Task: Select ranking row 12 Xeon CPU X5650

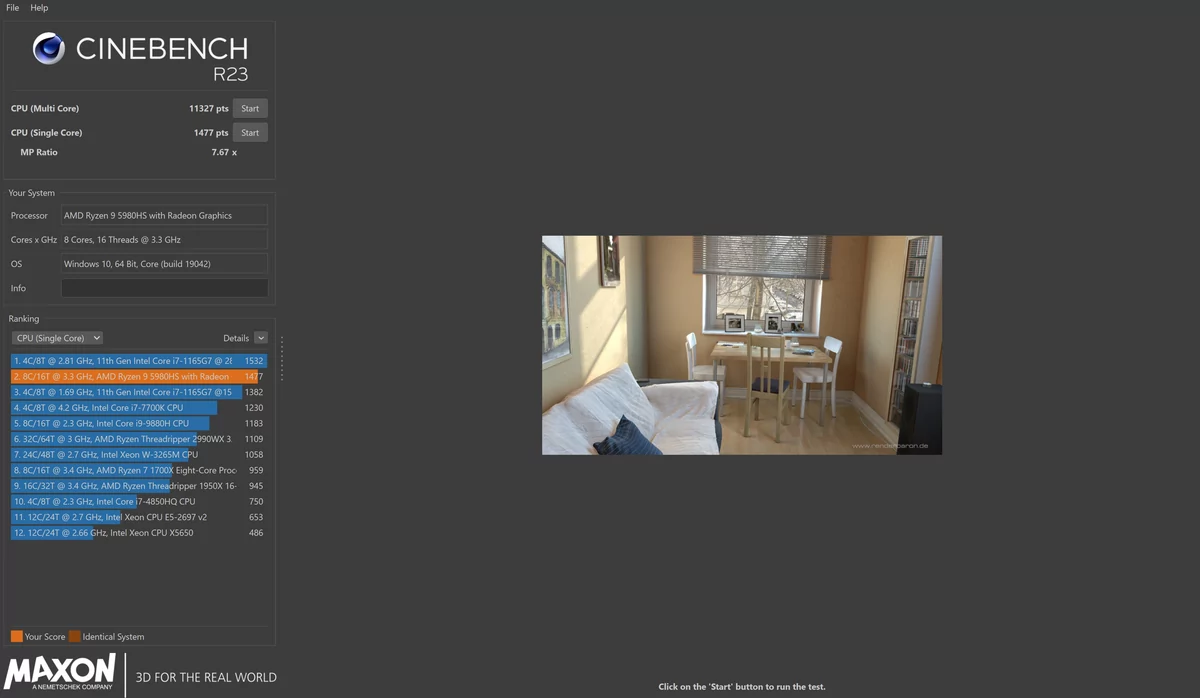Action: click(139, 533)
